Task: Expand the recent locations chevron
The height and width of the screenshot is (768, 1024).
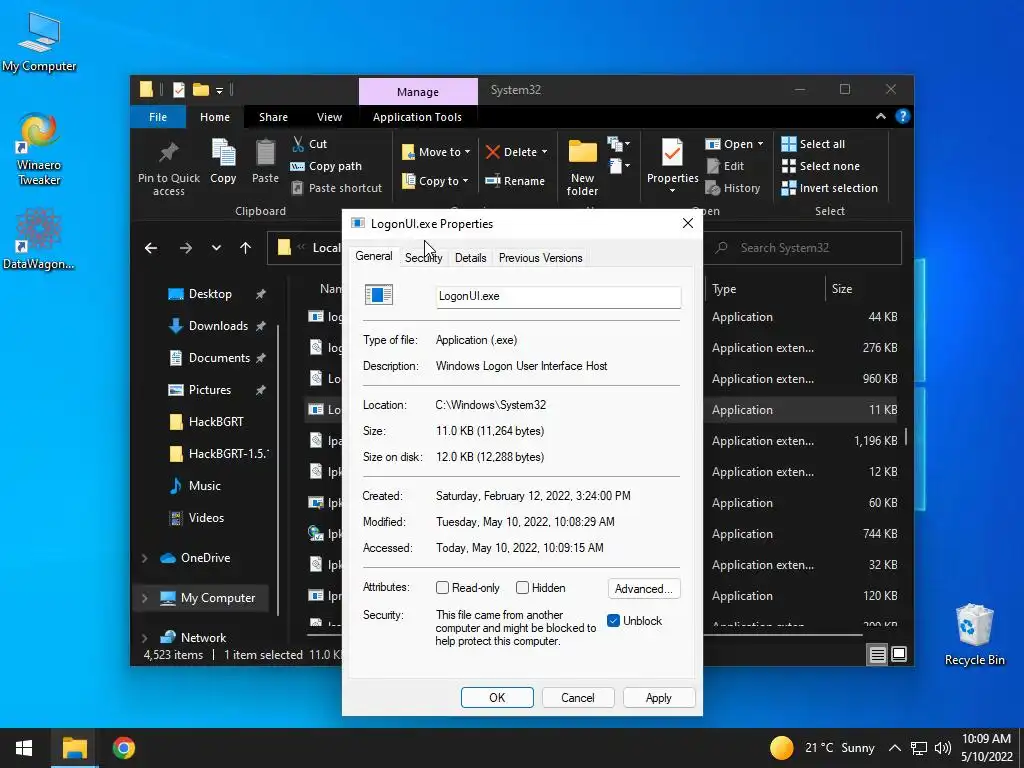Action: tap(216, 248)
